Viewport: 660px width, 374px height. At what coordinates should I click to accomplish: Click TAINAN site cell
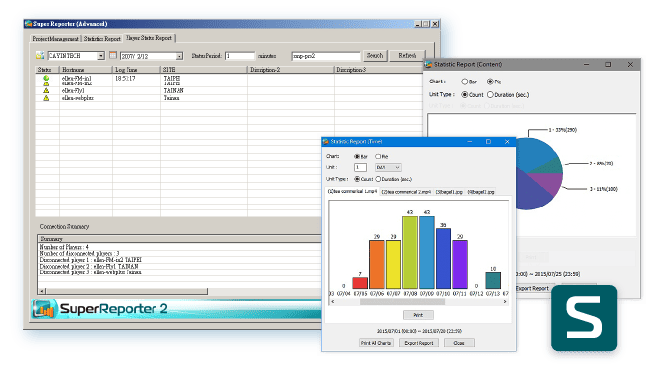pos(173,90)
